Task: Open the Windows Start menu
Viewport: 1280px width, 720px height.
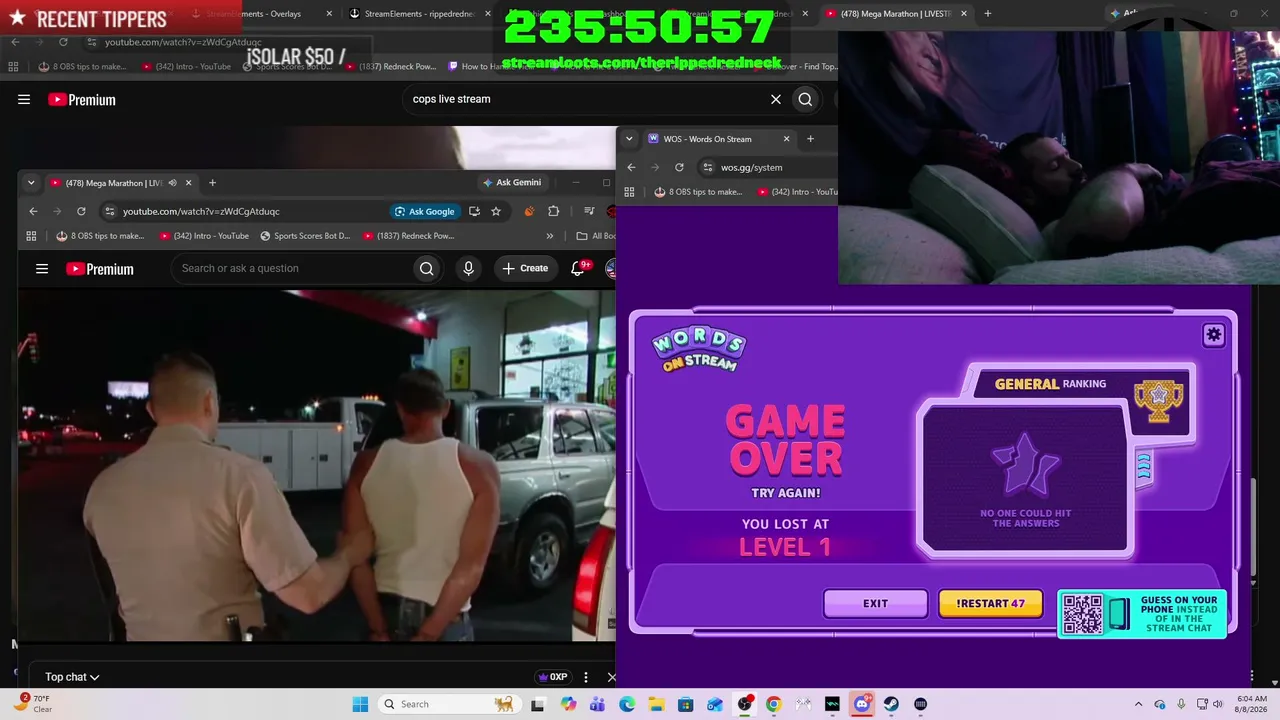Action: pos(360,704)
